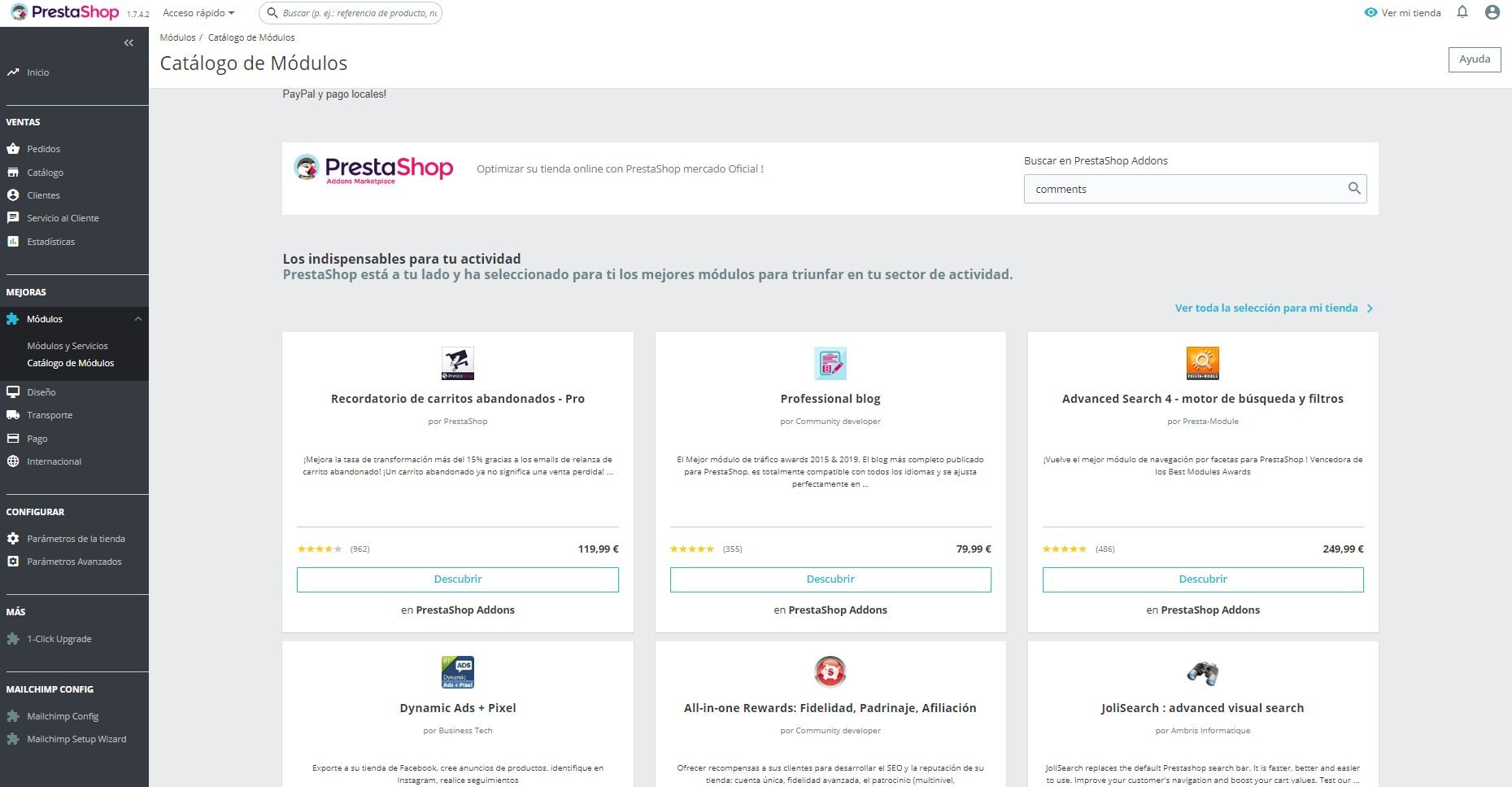This screenshot has height=787, width=1512.
Task: Click the All-in-one Rewards module icon
Action: 830,672
